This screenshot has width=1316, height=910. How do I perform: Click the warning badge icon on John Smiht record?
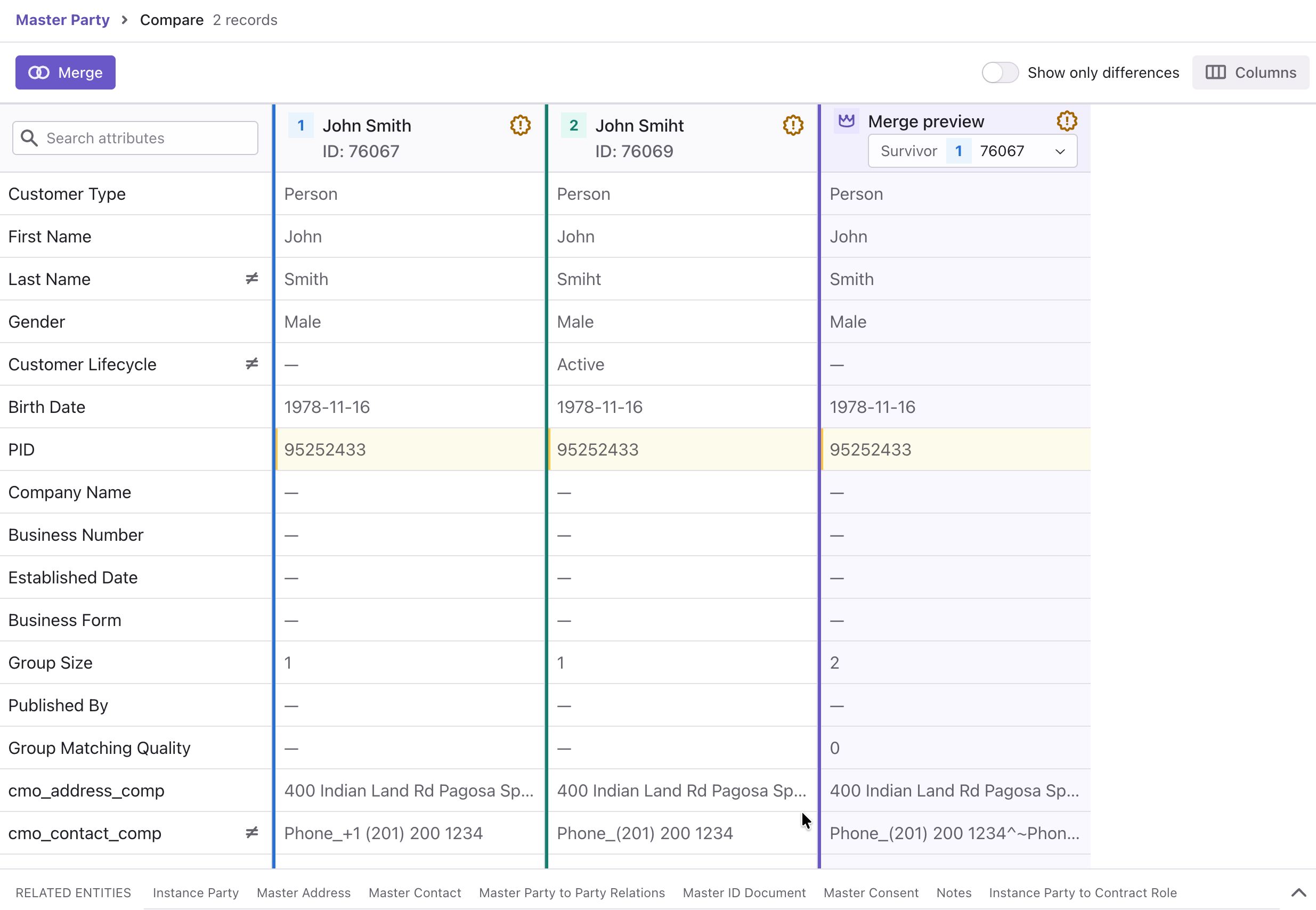click(793, 125)
